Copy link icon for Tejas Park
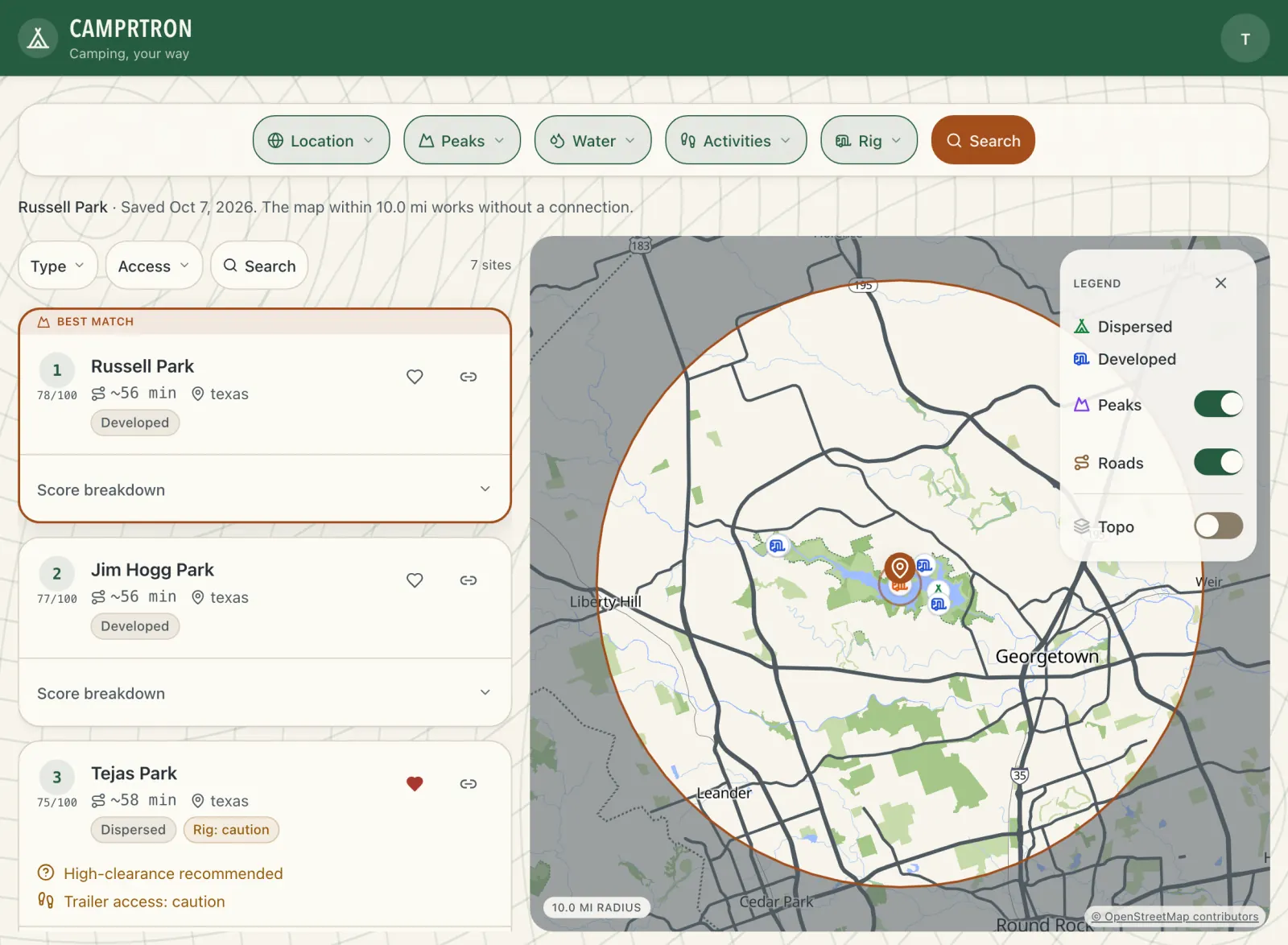This screenshot has width=1288, height=945. [x=469, y=784]
